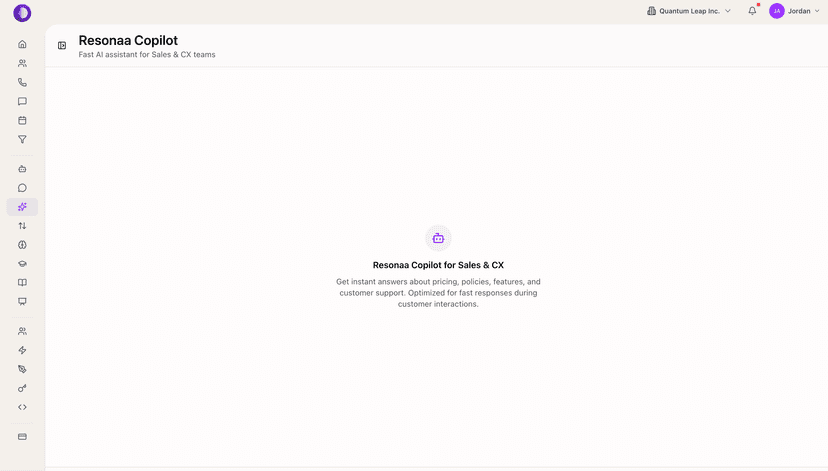Click the central Copilot bot icon
The width and height of the screenshot is (828, 471).
click(438, 238)
